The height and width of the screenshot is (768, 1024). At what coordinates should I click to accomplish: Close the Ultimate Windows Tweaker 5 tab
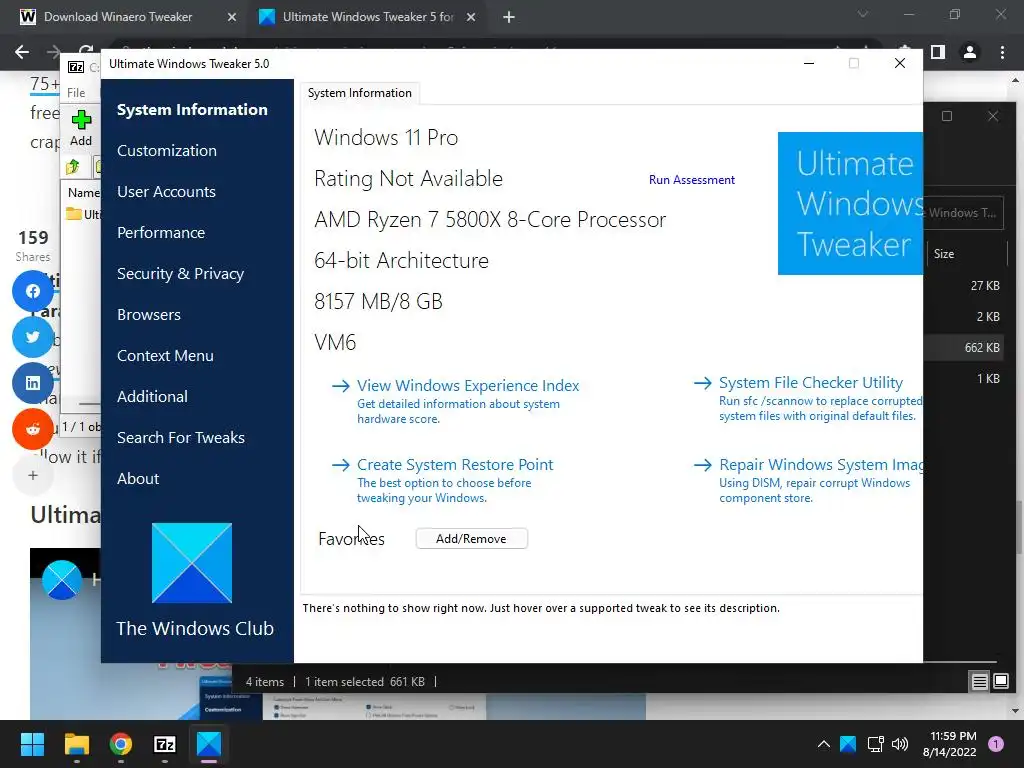[471, 18]
